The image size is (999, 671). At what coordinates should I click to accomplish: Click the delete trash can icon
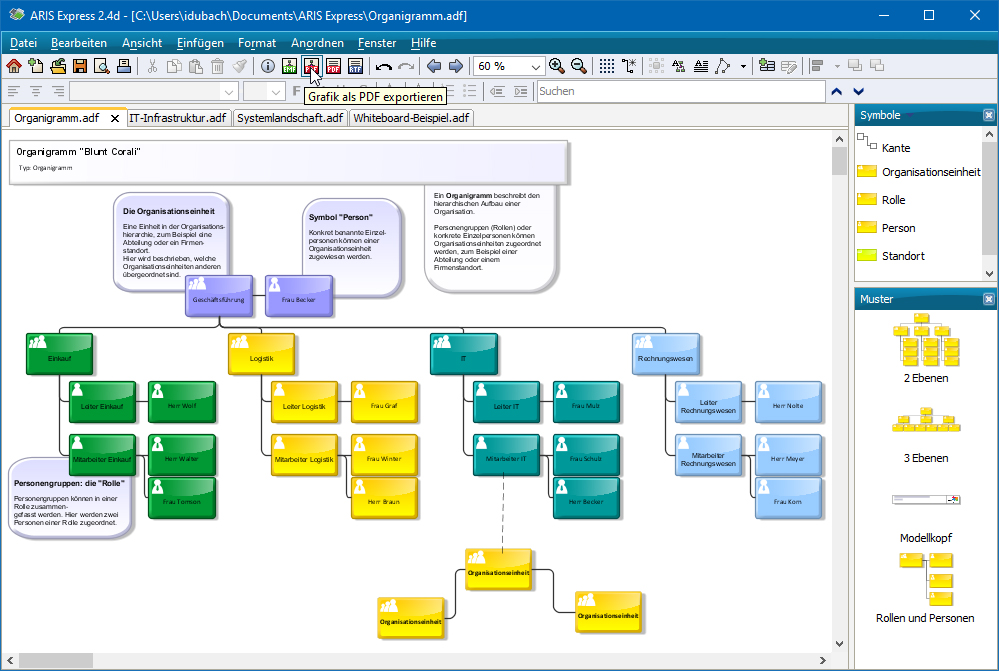(217, 66)
